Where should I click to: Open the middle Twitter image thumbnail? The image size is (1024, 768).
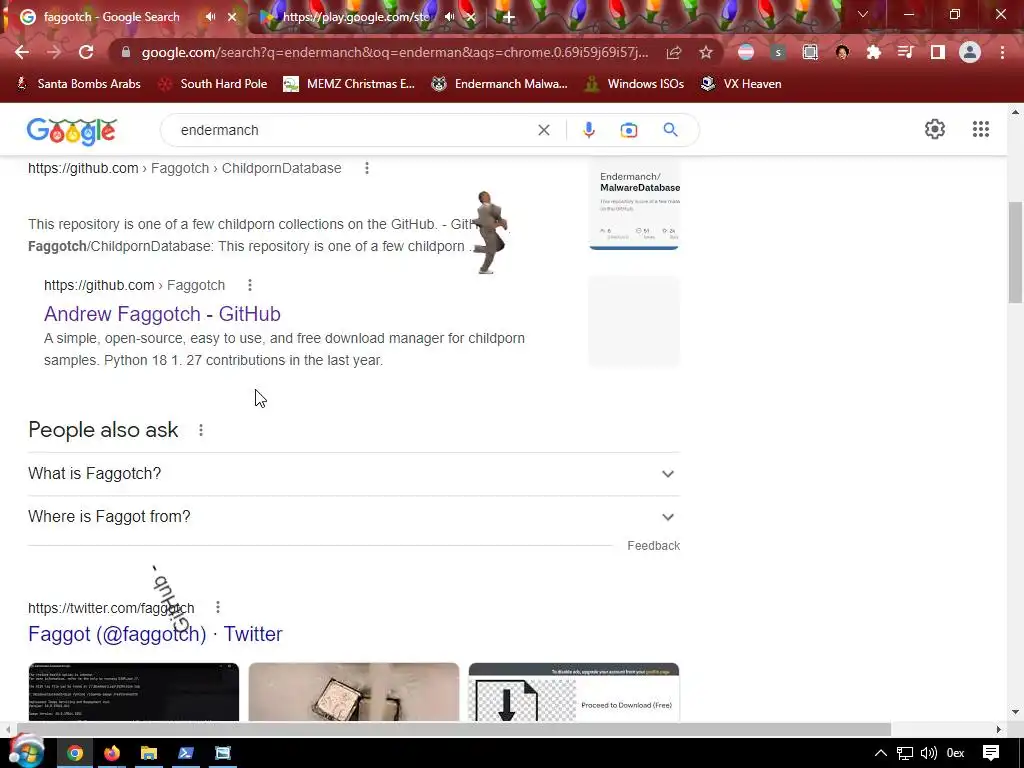(353, 692)
